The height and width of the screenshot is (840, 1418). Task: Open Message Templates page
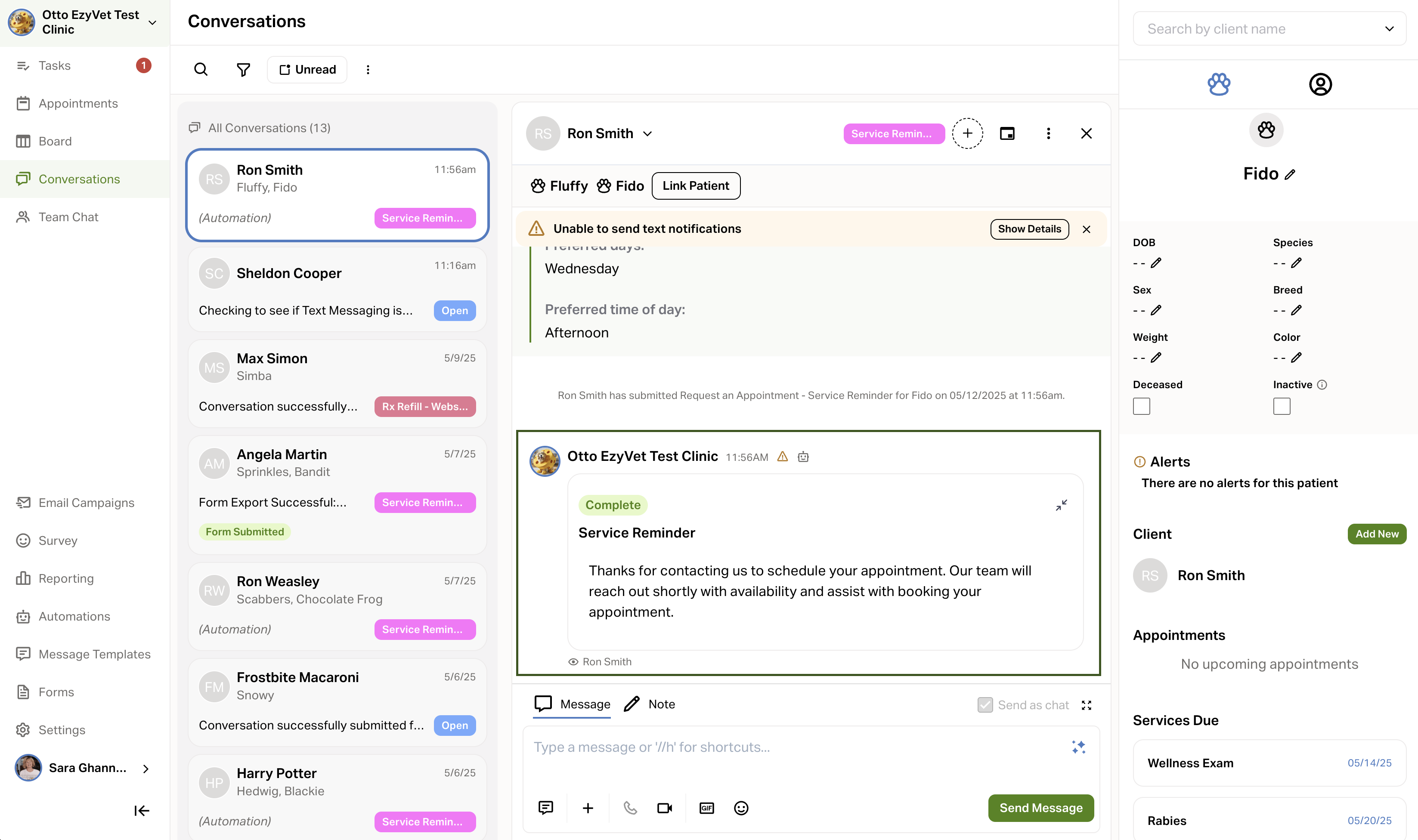pyautogui.click(x=85, y=655)
